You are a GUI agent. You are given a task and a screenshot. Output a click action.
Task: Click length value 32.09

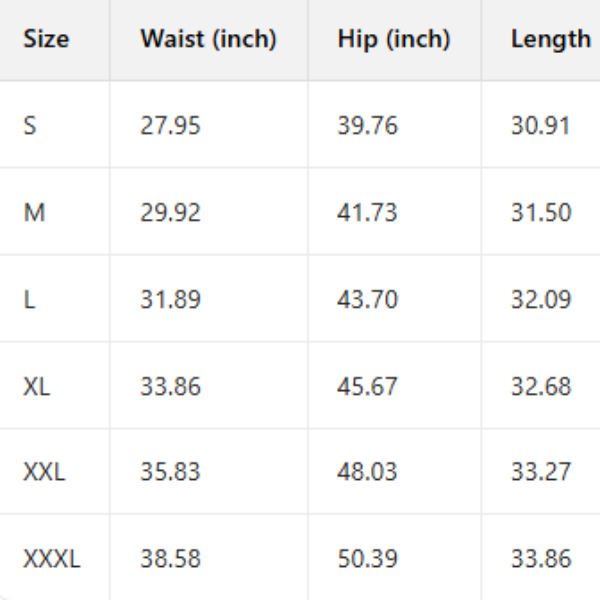click(541, 300)
